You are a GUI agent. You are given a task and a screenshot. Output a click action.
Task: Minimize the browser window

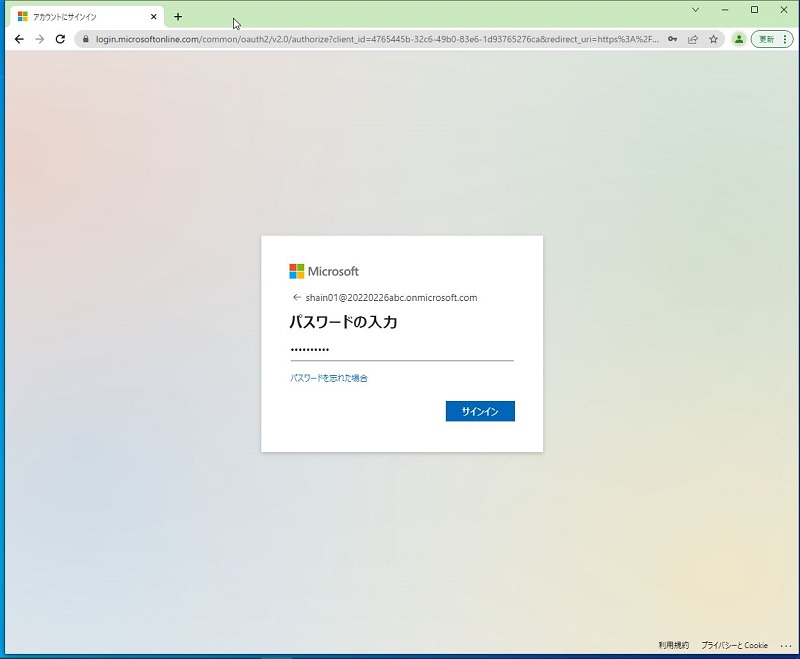tap(725, 10)
